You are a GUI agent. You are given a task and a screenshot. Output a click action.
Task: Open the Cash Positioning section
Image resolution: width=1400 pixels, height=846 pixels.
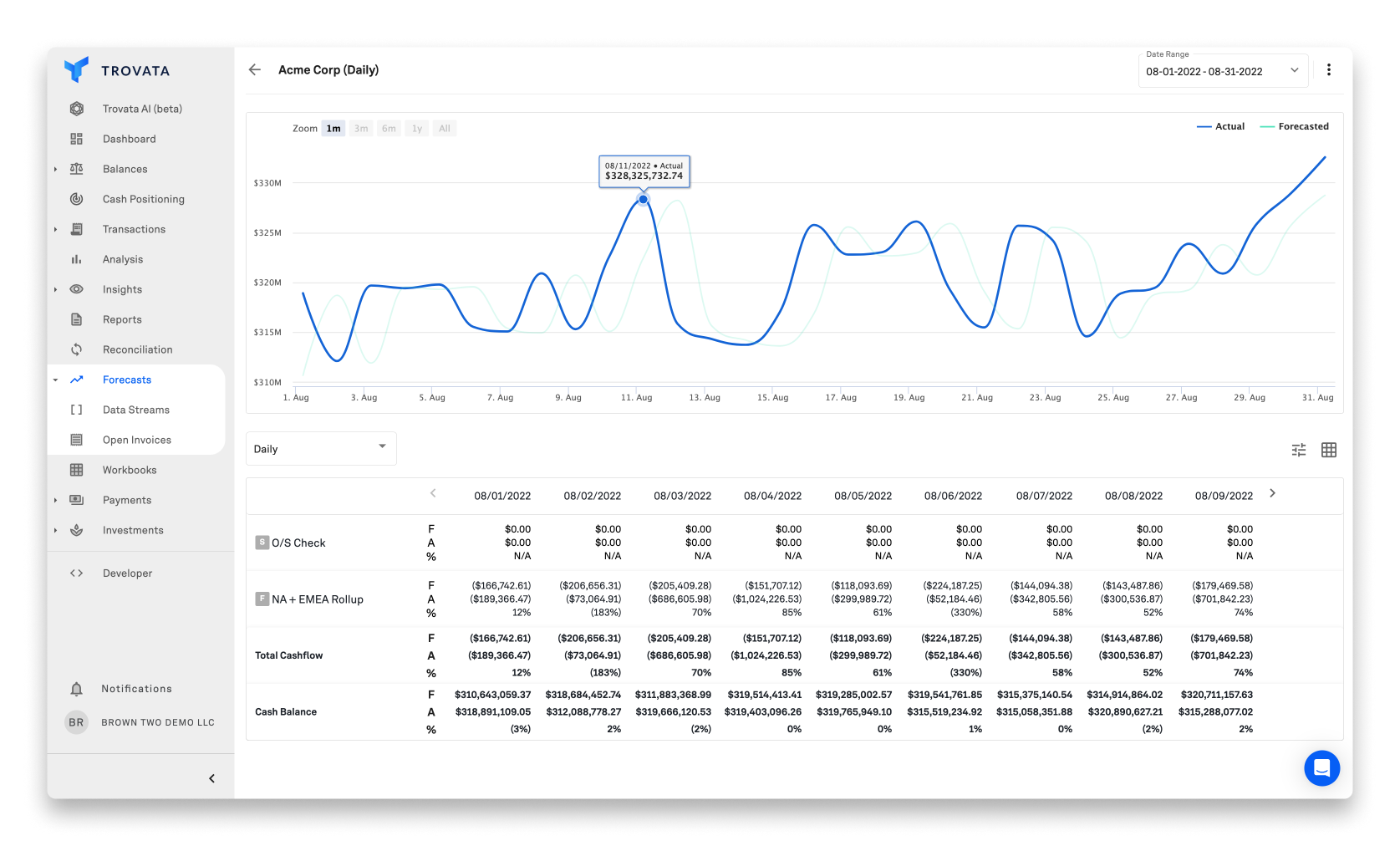pos(144,198)
